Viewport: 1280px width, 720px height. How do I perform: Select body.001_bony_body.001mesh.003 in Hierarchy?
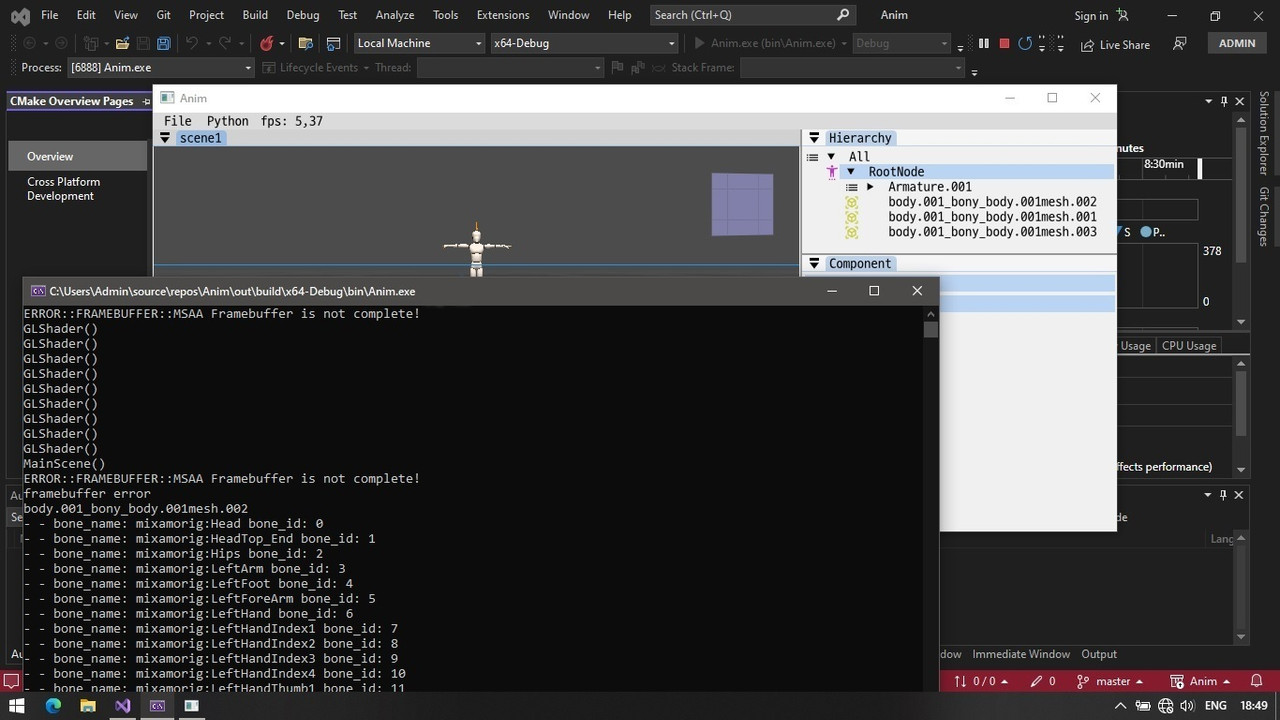click(992, 232)
